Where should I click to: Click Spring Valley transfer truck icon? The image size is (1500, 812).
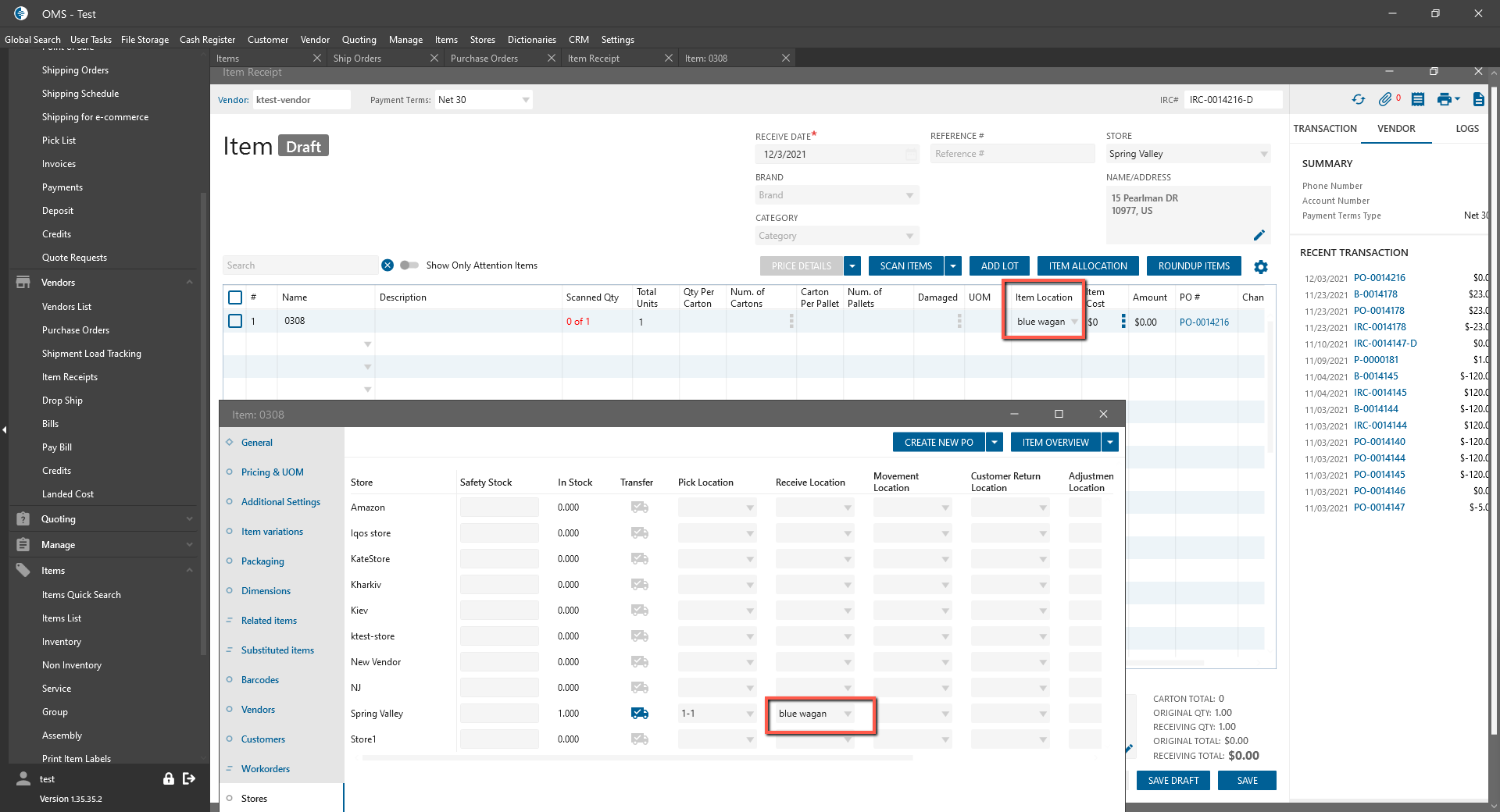[640, 713]
